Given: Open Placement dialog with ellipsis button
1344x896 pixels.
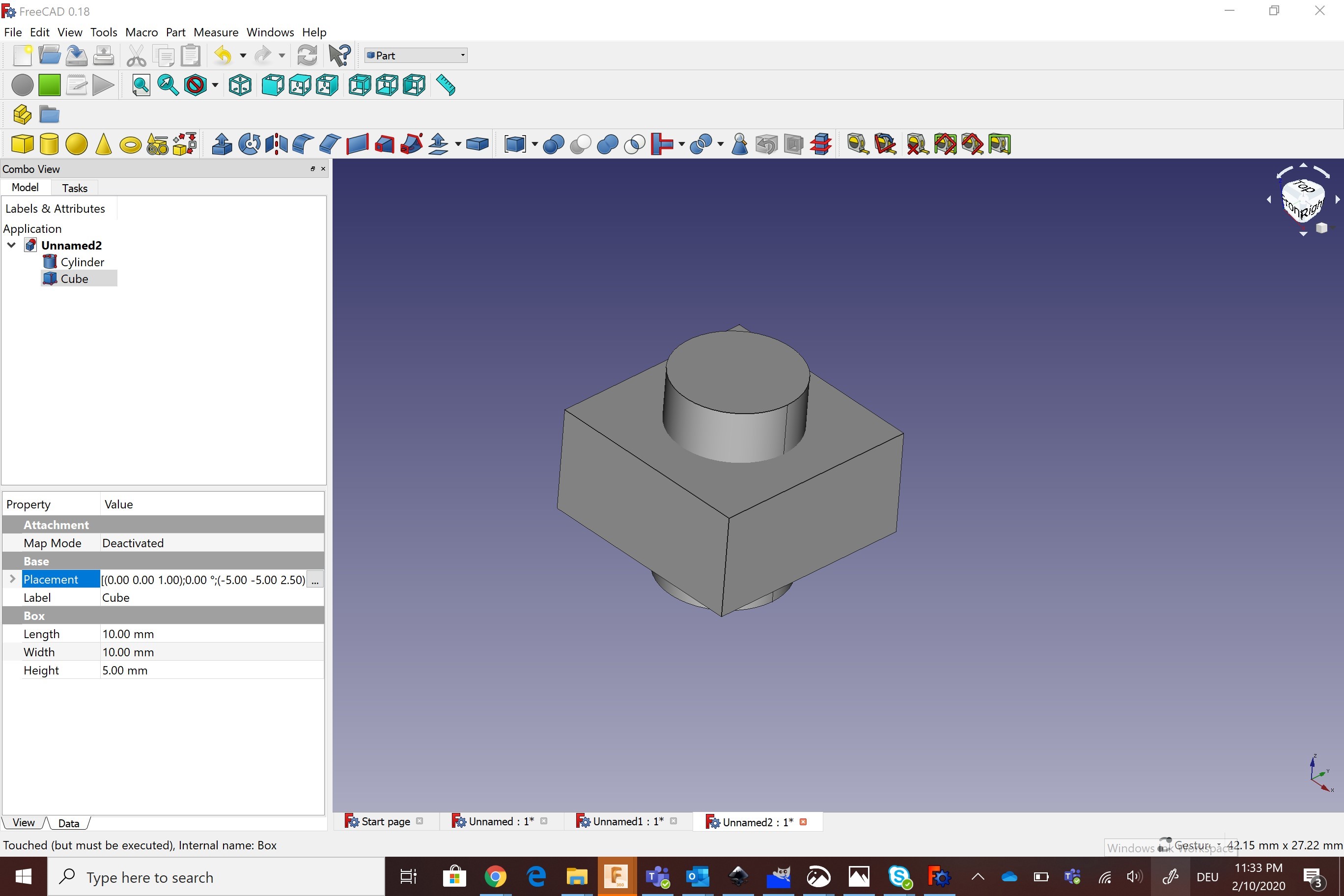Looking at the screenshot, I should (315, 580).
